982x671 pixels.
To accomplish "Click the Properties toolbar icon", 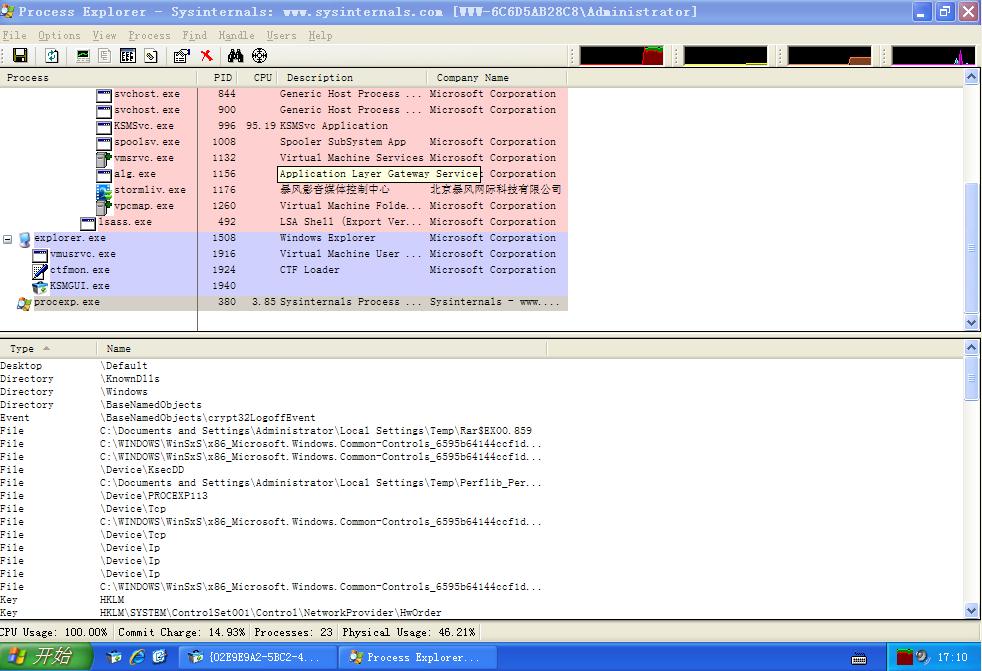I will (182, 56).
